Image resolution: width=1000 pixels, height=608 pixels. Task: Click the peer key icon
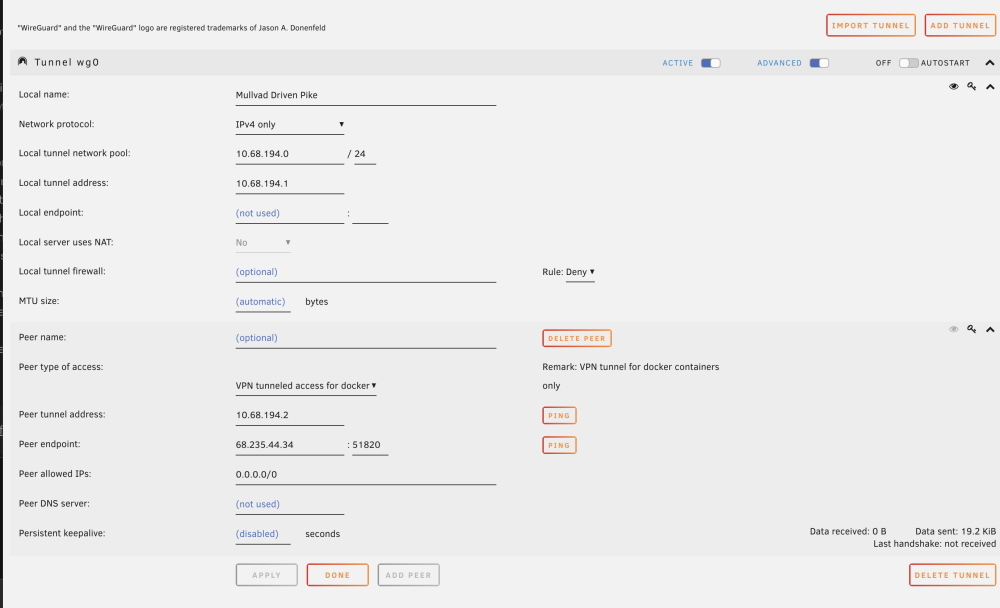click(971, 329)
